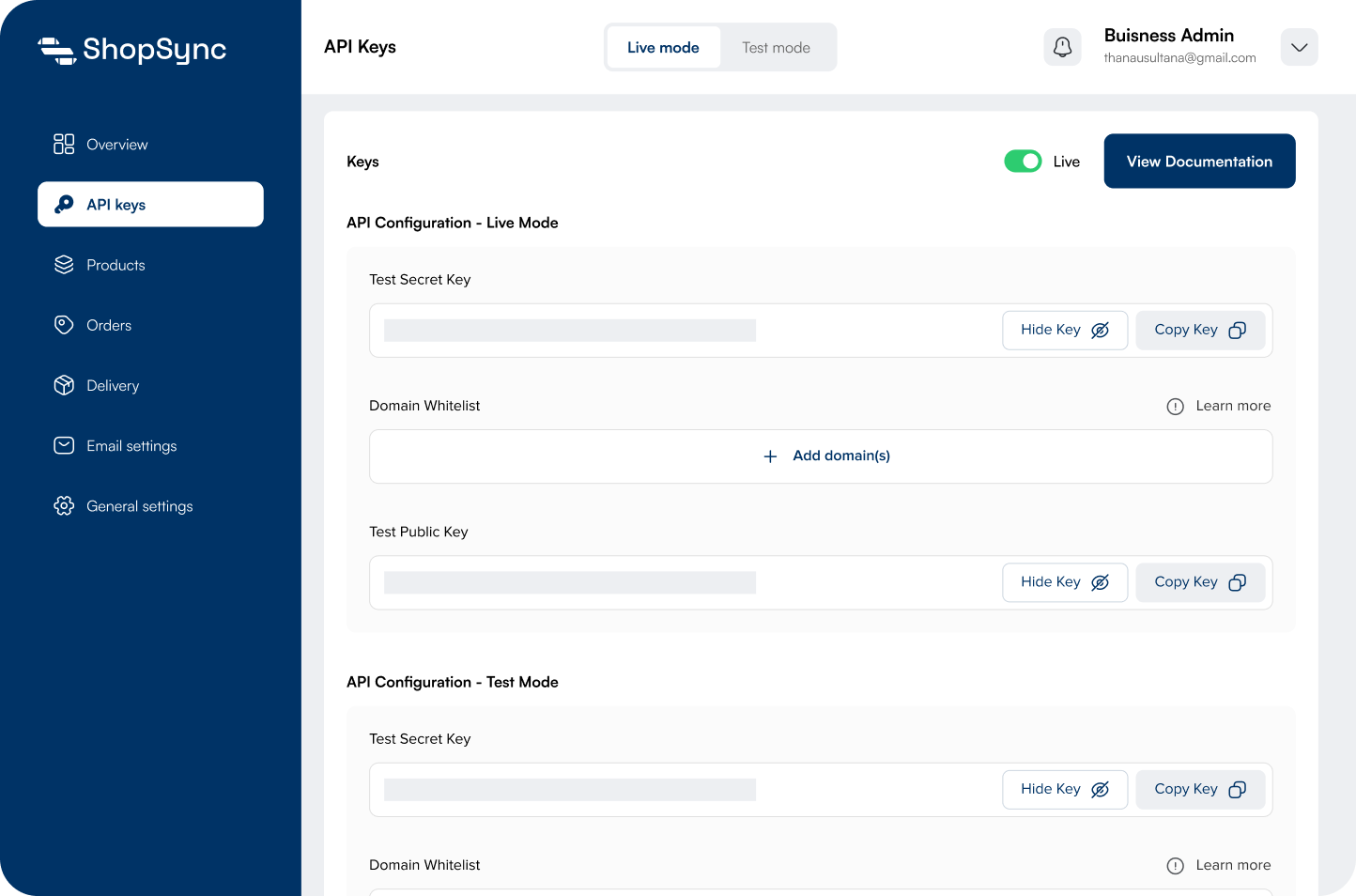Screen dimensions: 1356x896
Task: Click the Orders tag icon
Action: 64,325
